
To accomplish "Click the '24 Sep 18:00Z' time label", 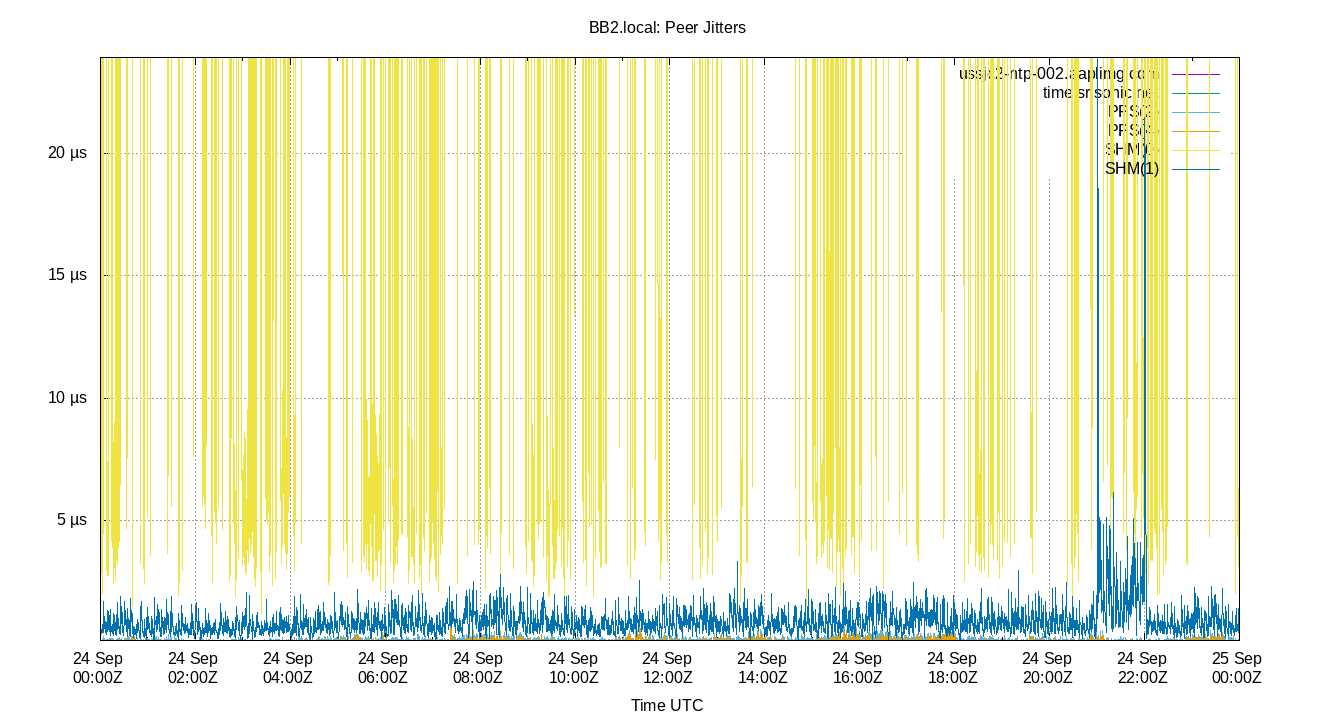I will click(x=952, y=668).
